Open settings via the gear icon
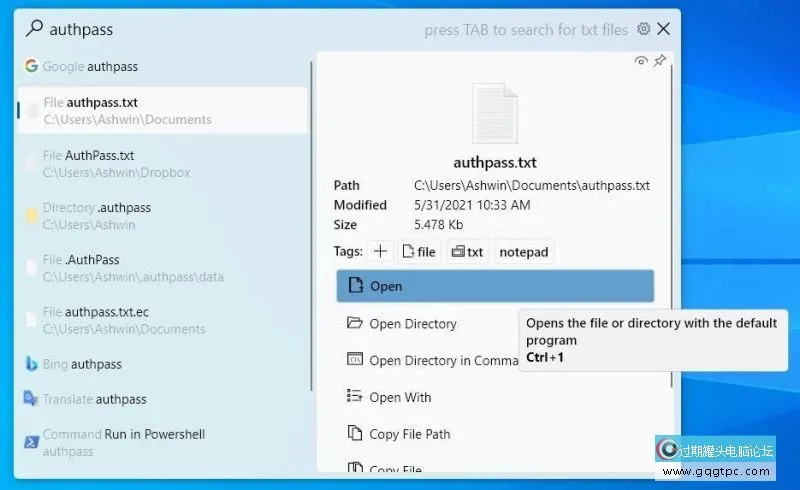Viewport: 800px width, 490px height. (644, 29)
